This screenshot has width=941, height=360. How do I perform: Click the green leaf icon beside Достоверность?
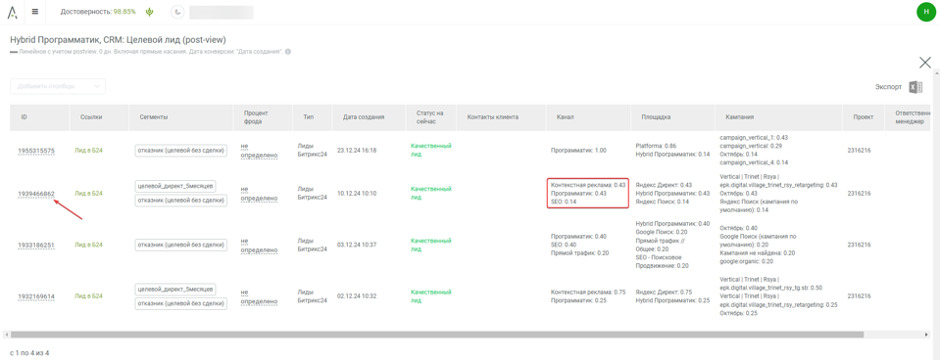149,11
